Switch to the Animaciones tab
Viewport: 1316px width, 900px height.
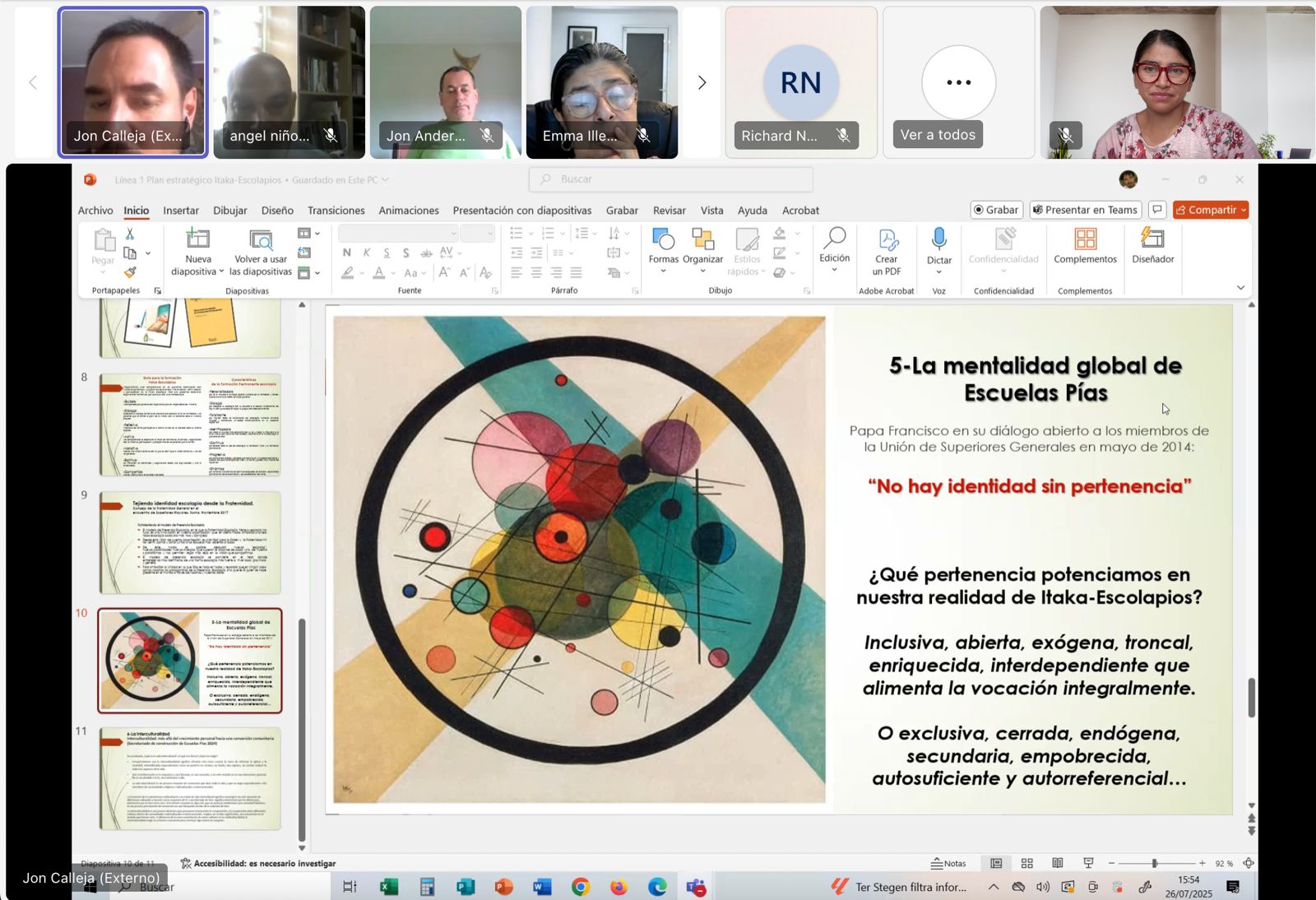[409, 211]
